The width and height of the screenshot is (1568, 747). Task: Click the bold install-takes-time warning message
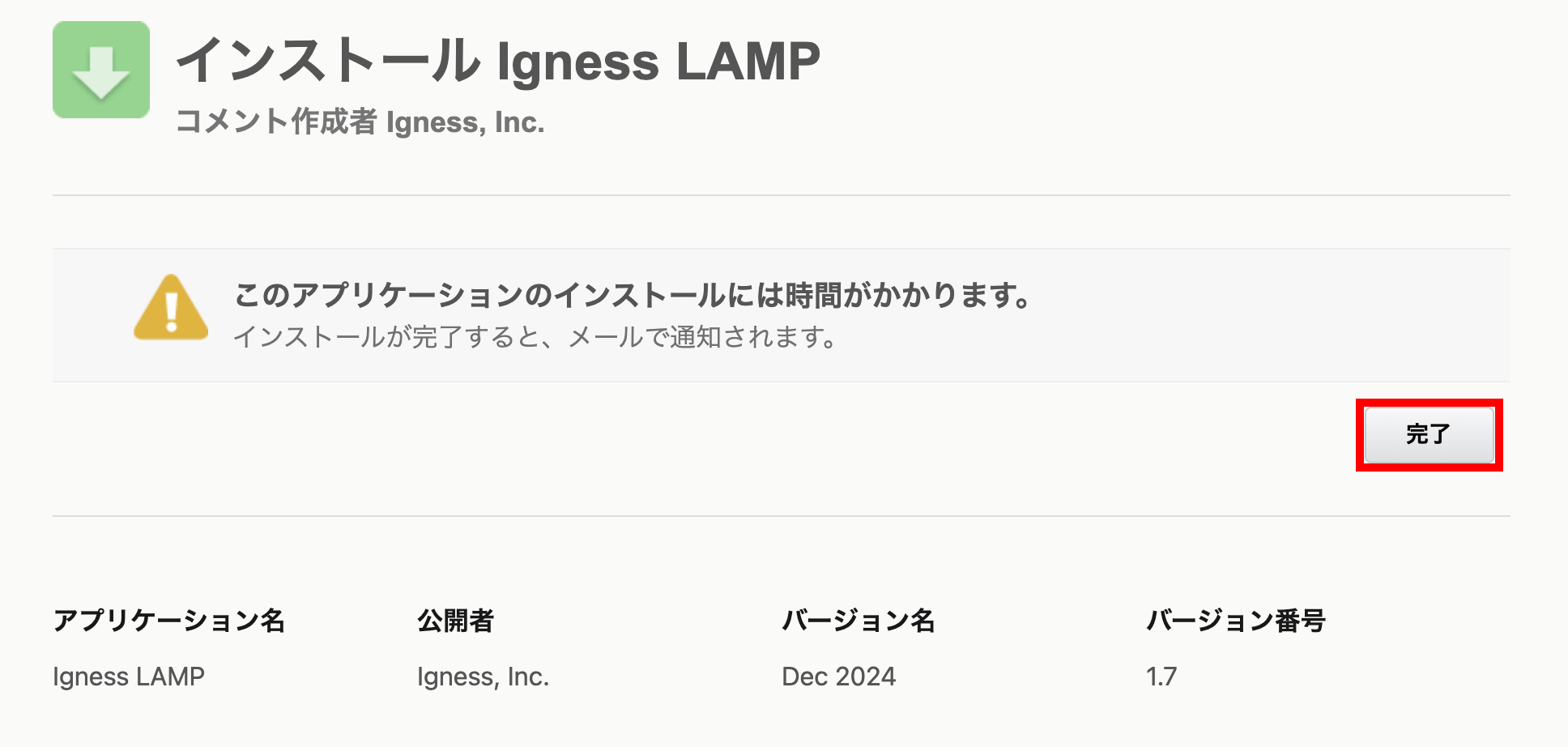[x=633, y=295]
